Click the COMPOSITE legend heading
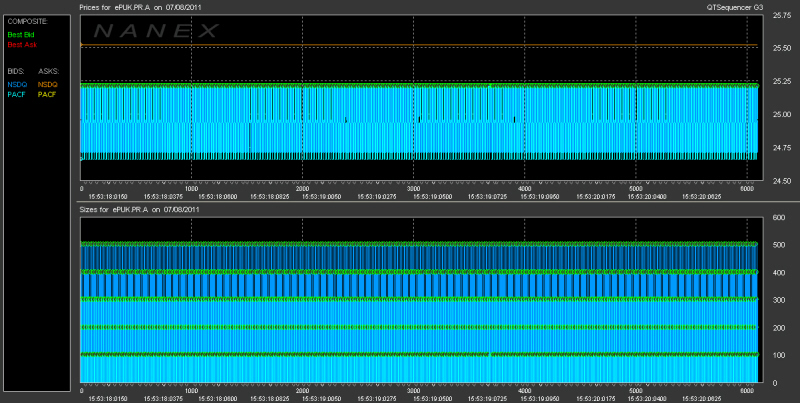Viewport: 800px width, 403px height. click(28, 21)
